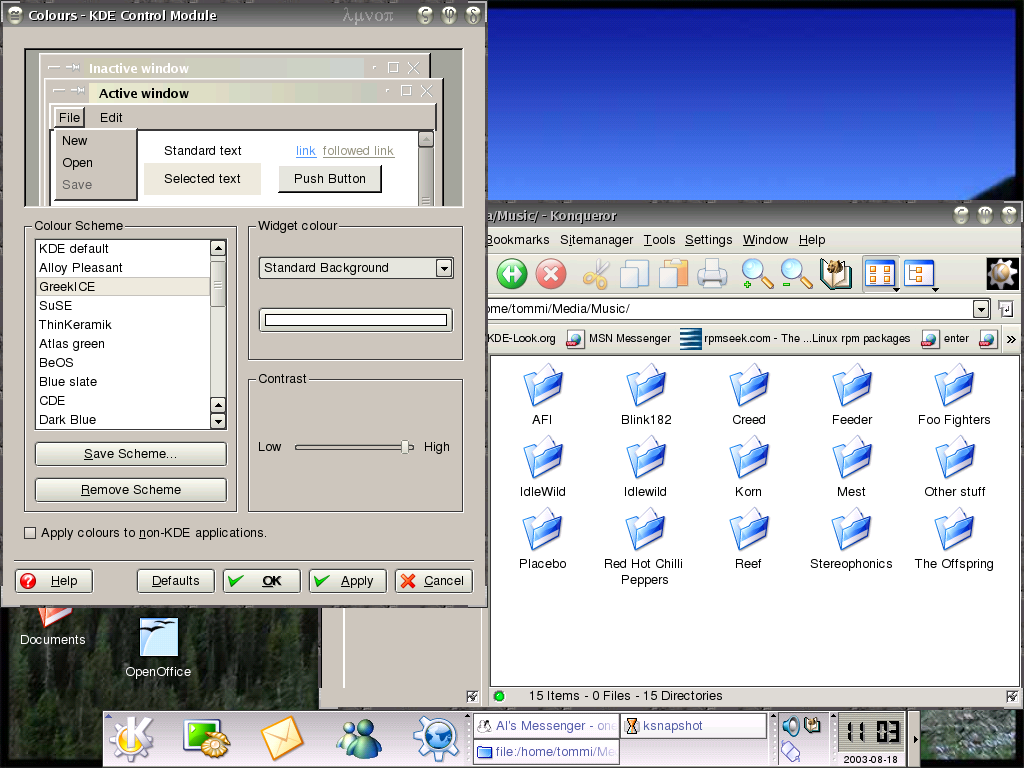Click the Print icon in Konqueror
Screen dimensions: 1024x768
tap(712, 274)
